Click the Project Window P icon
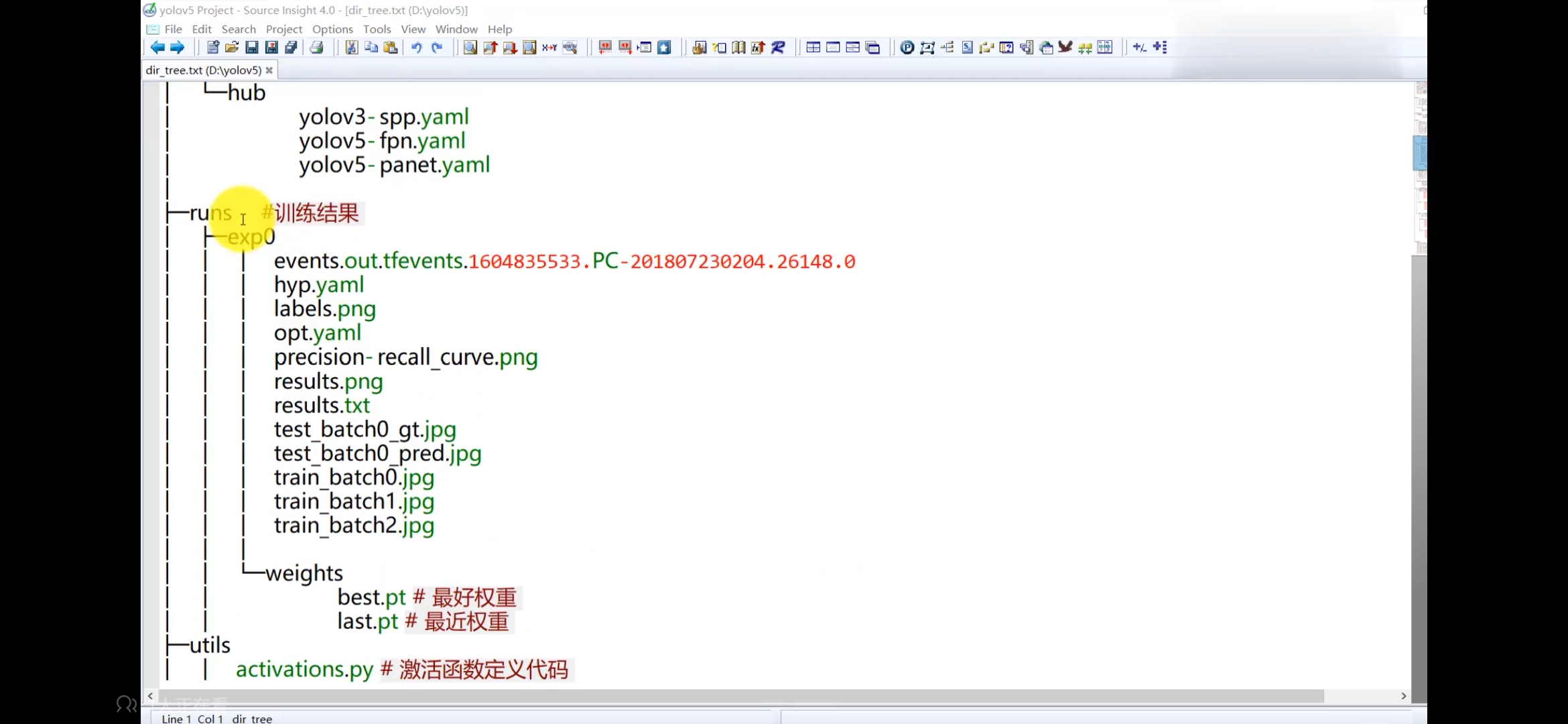The image size is (1568, 724). [x=907, y=48]
